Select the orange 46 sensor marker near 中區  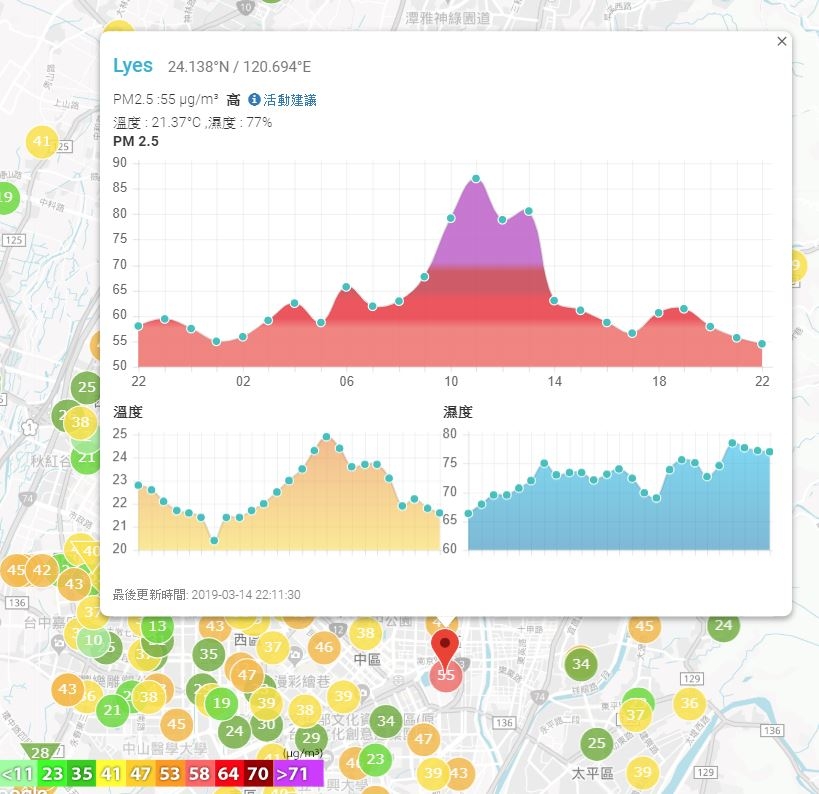pyautogui.click(x=324, y=647)
